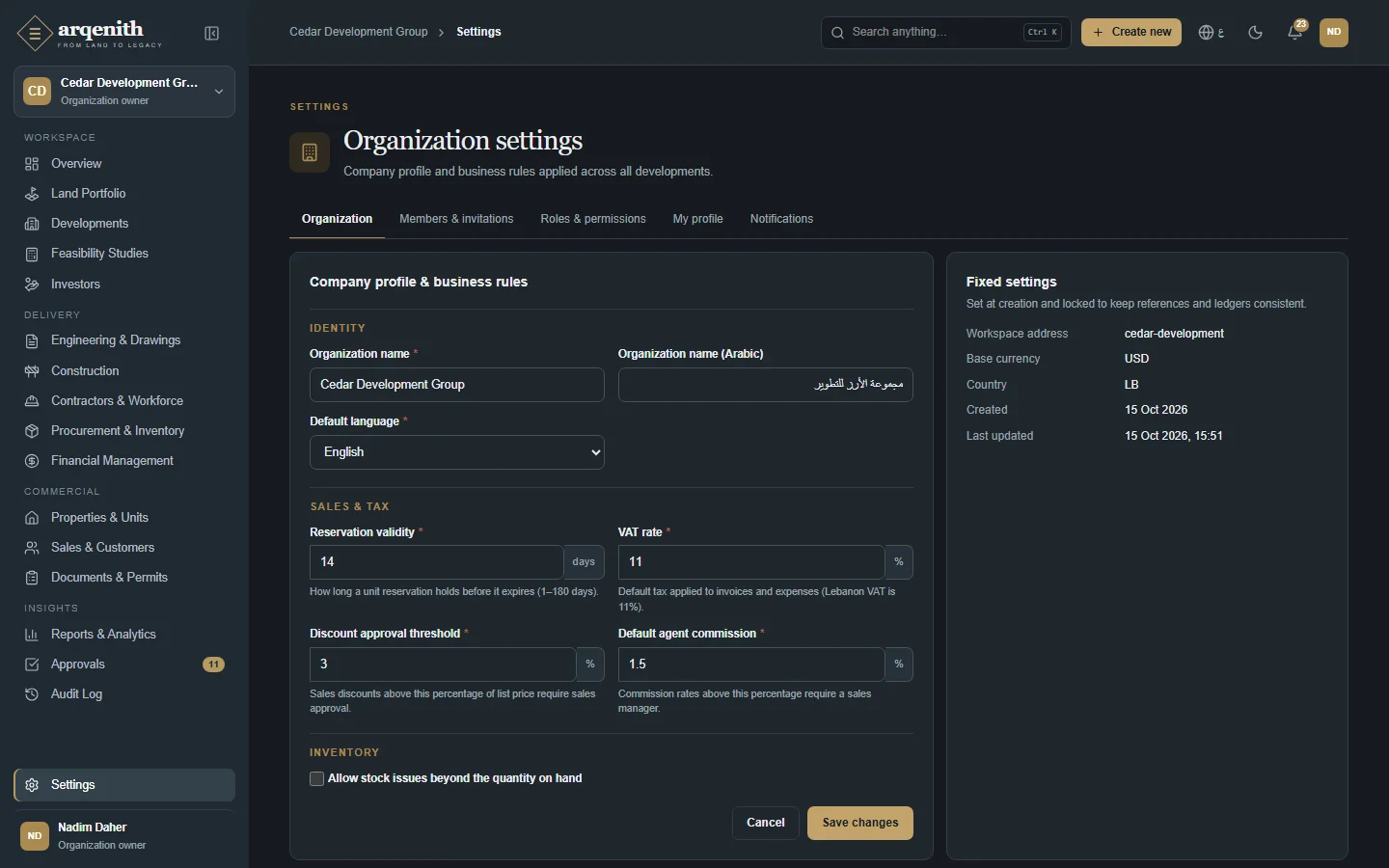Click the Sales & Customers people icon
This screenshot has width=1389, height=868.
coord(32,548)
